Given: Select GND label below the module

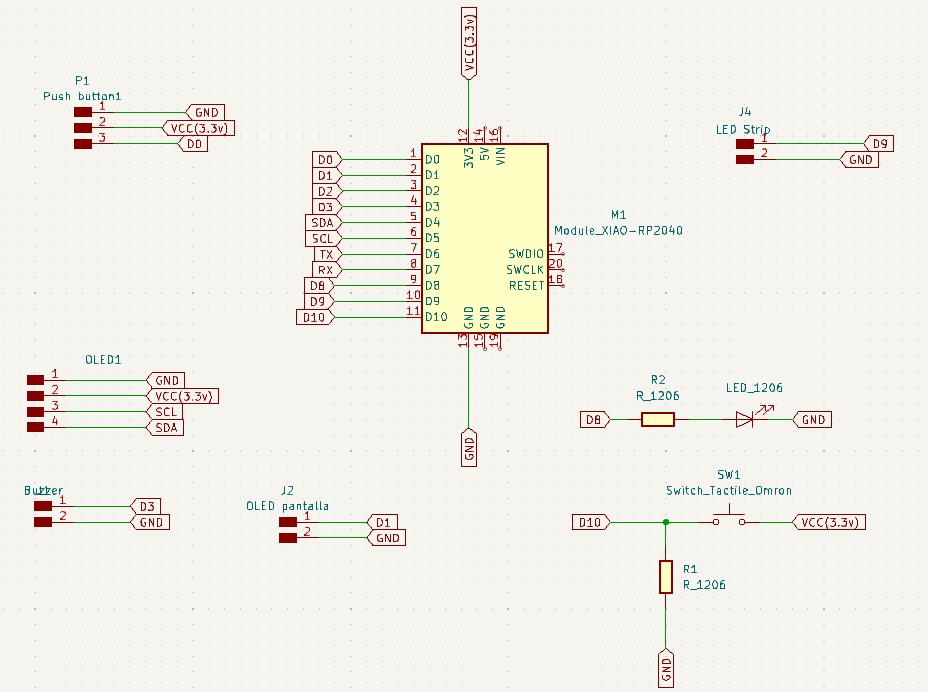Looking at the screenshot, I should pyautogui.click(x=469, y=447).
